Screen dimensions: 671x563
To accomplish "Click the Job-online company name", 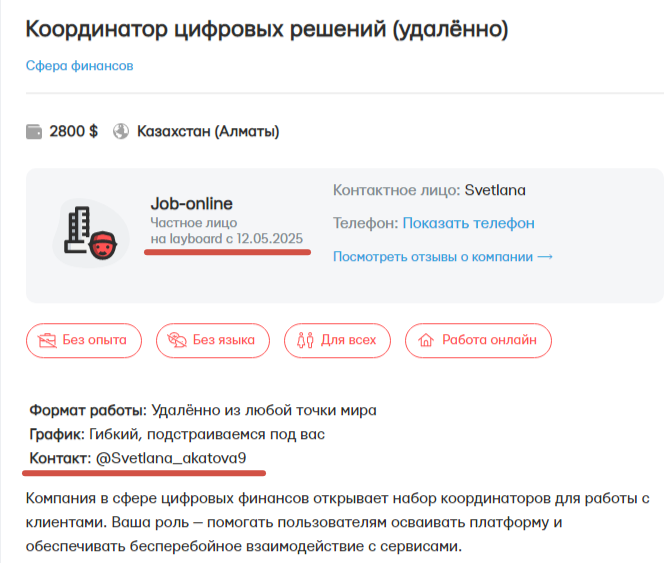I will (x=191, y=203).
